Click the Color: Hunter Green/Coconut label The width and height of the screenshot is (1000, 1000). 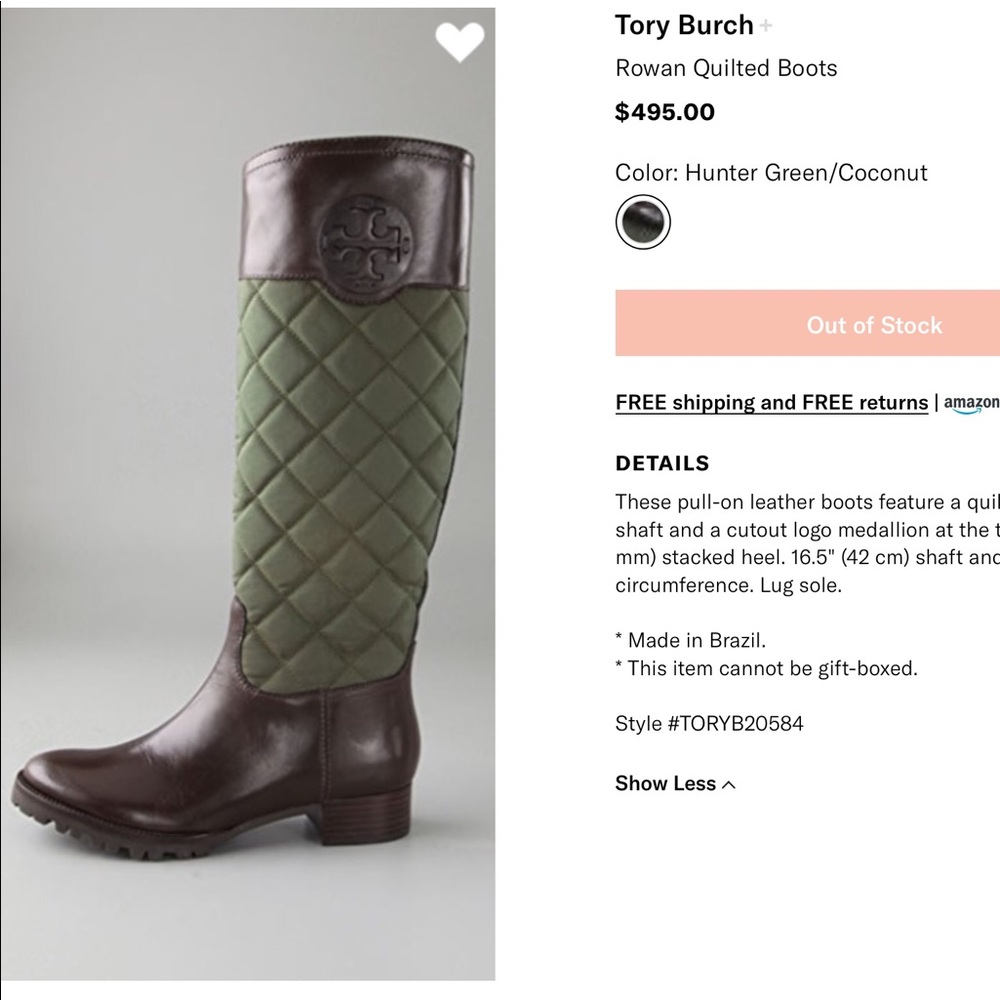[x=771, y=172]
